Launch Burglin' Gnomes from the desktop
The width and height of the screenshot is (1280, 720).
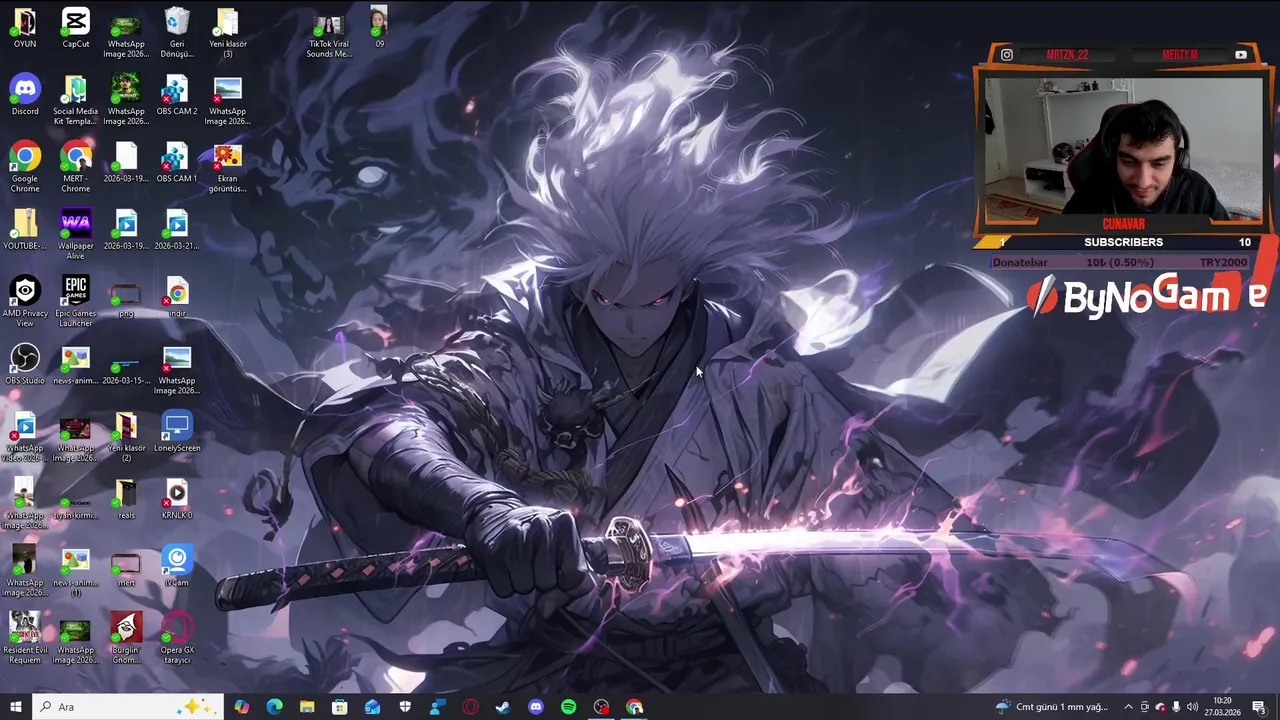click(x=126, y=638)
